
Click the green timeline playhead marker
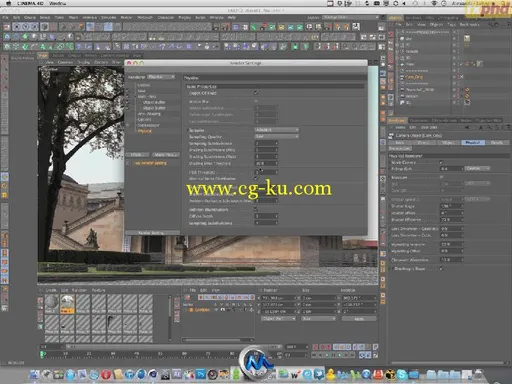[43, 354]
